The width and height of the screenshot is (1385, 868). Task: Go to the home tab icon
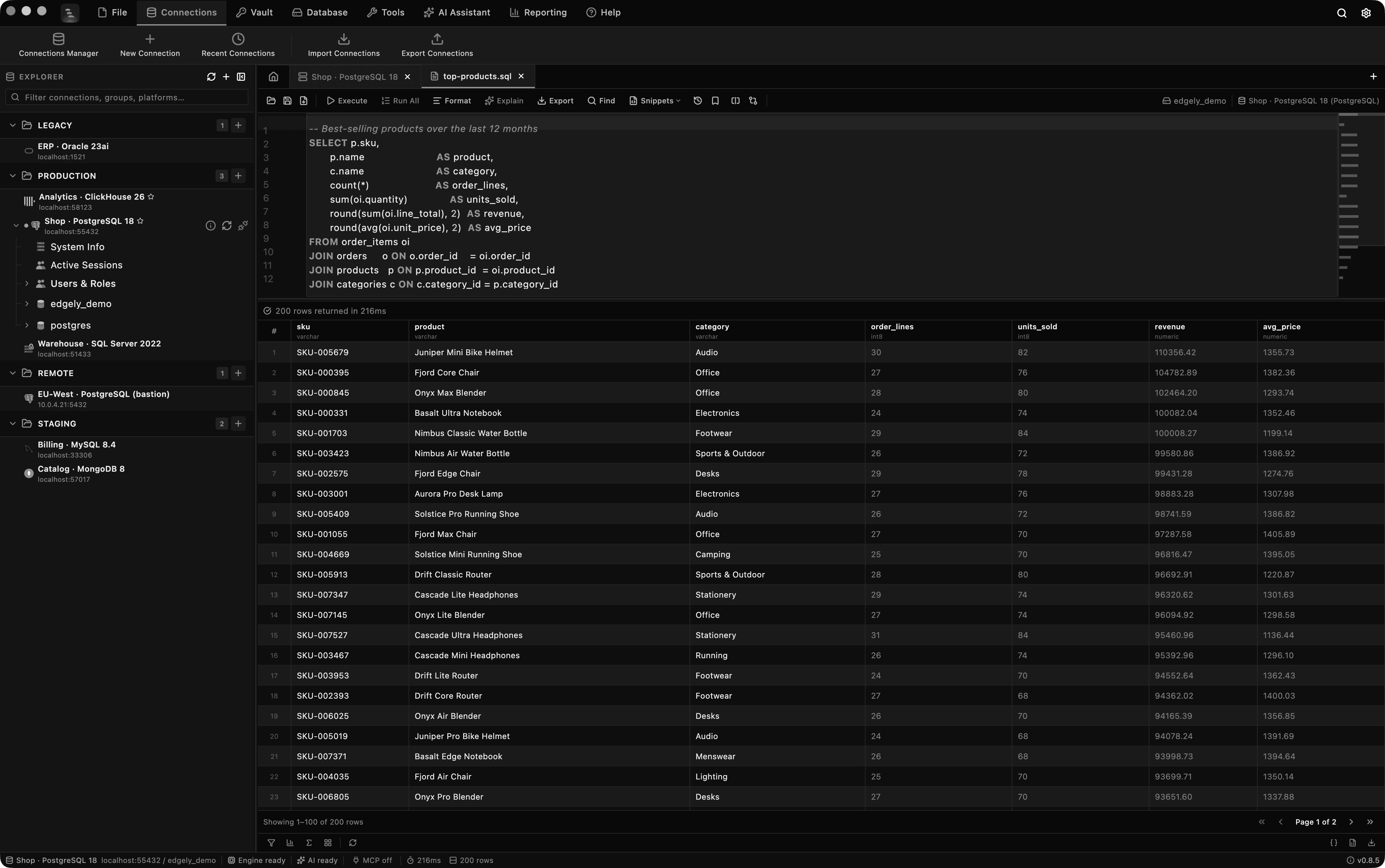click(x=273, y=77)
